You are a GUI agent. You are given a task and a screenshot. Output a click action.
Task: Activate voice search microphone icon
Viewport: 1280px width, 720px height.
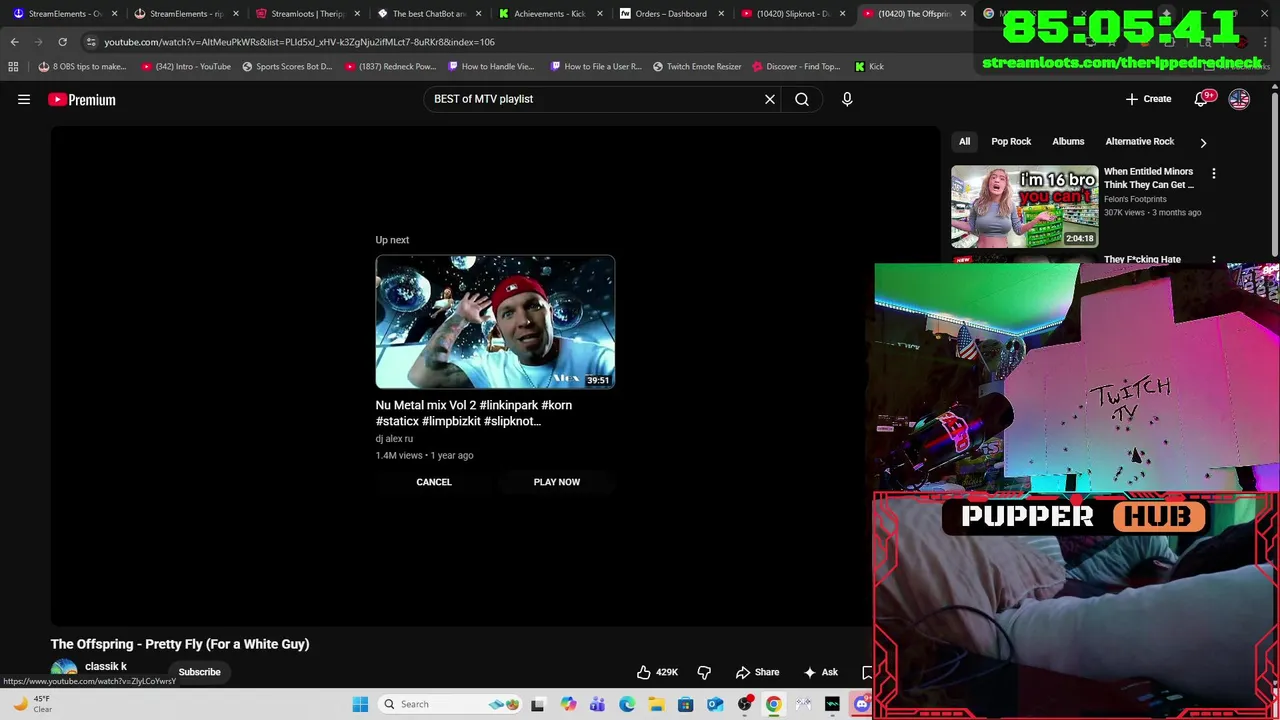(847, 99)
